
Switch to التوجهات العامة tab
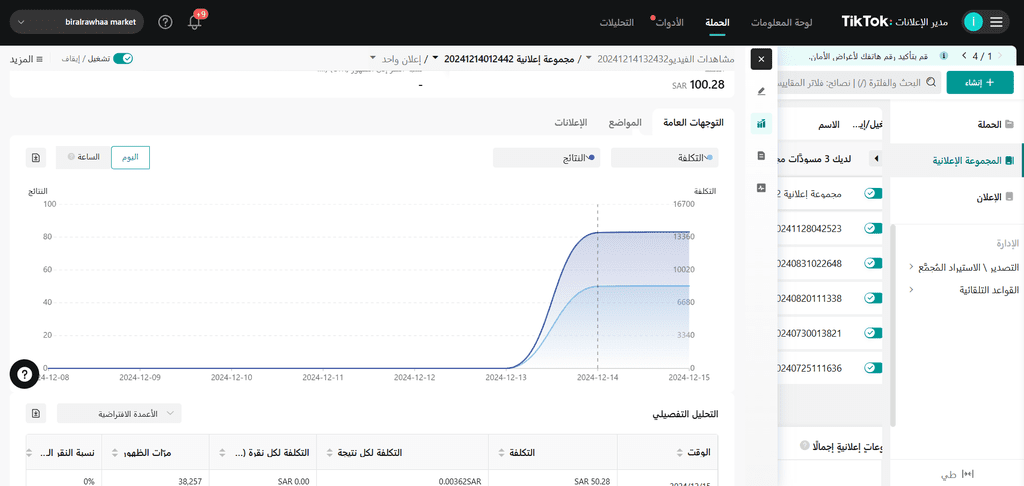coord(692,123)
